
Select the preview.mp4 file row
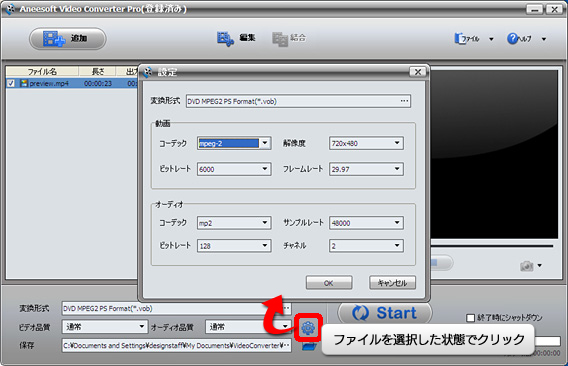click(x=72, y=83)
